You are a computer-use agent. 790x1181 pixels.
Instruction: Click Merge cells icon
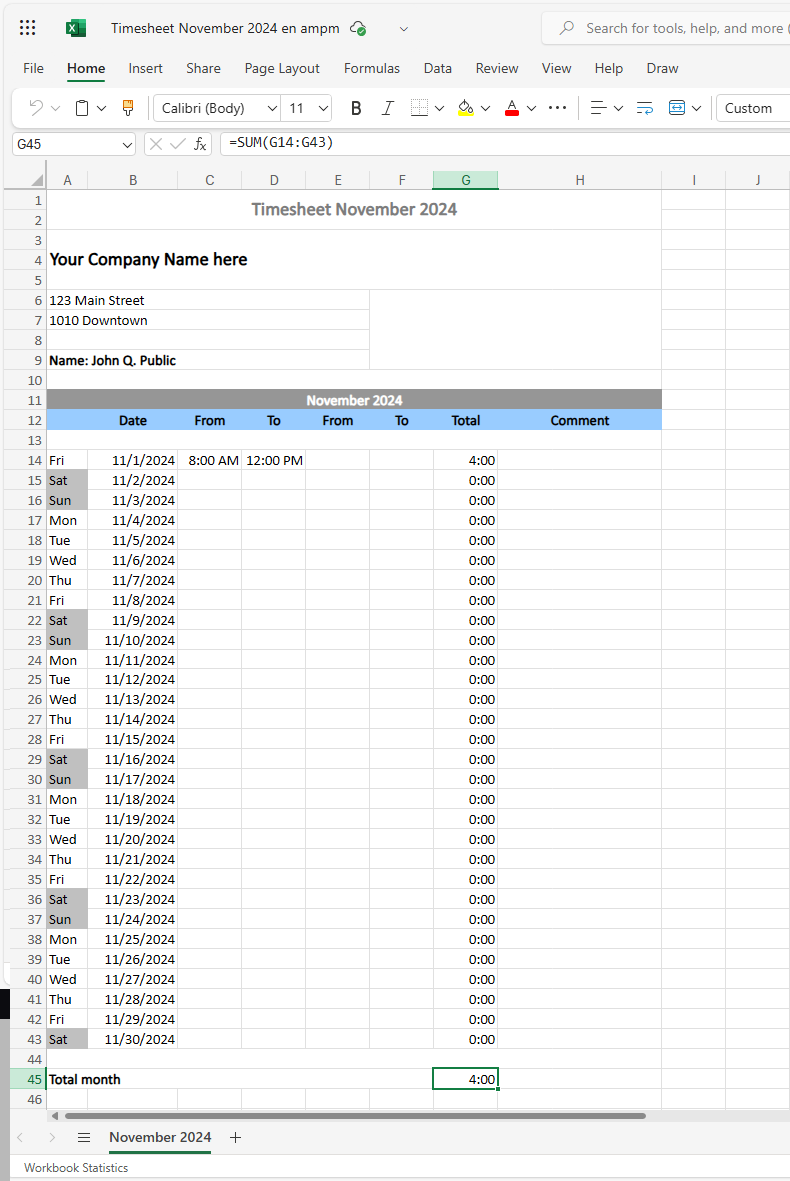677,108
